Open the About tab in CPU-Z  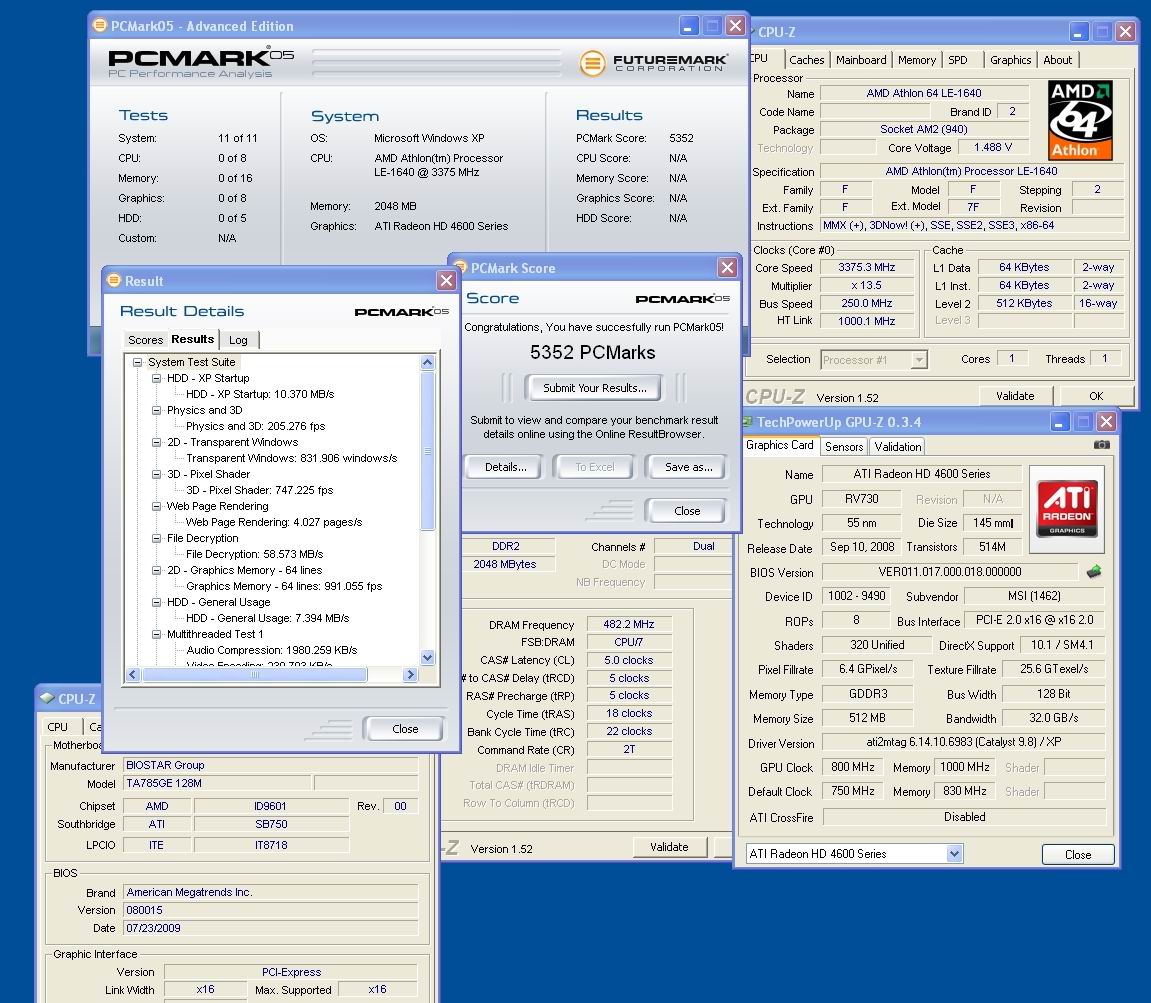(1058, 60)
